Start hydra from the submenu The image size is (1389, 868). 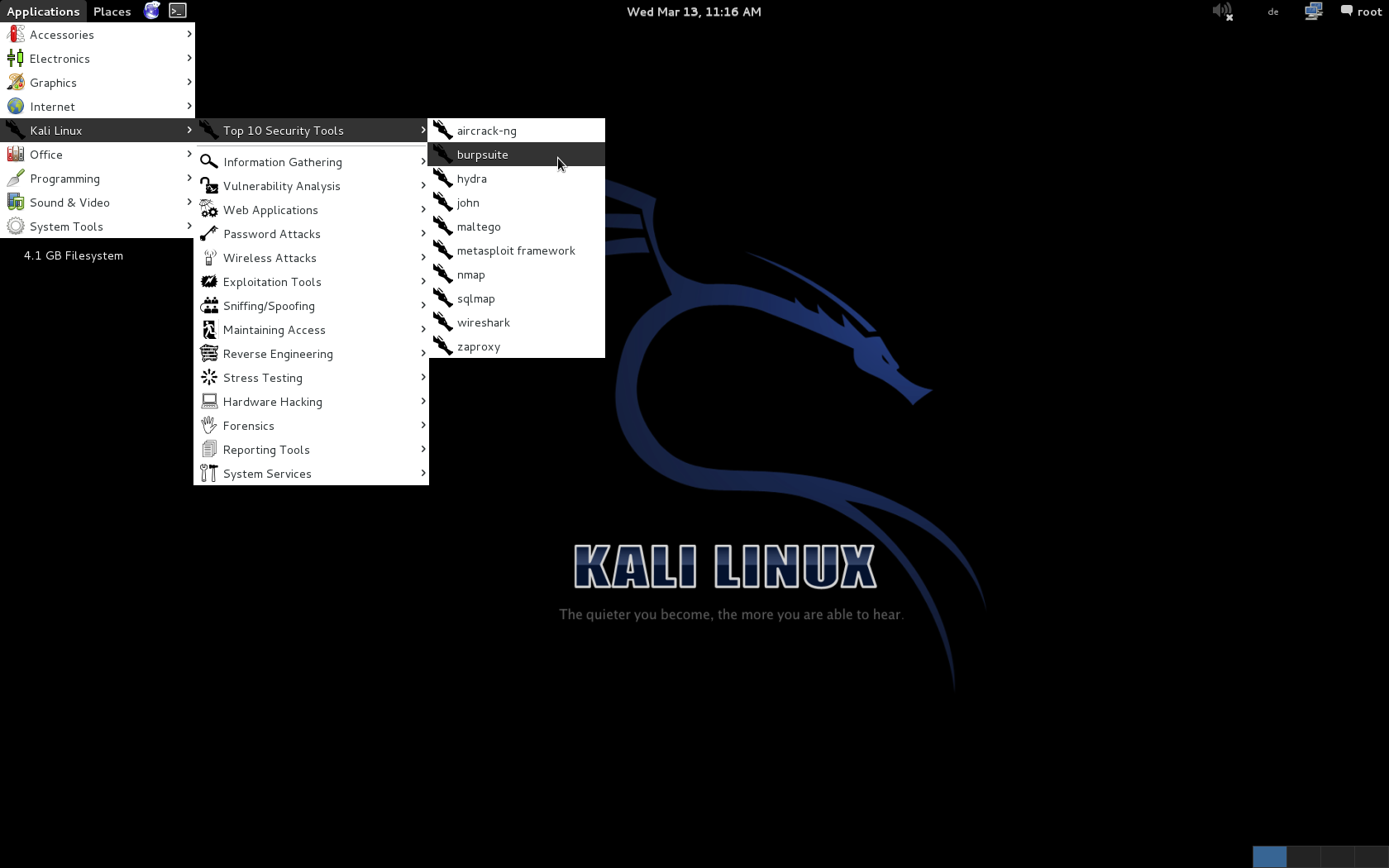coord(517,179)
